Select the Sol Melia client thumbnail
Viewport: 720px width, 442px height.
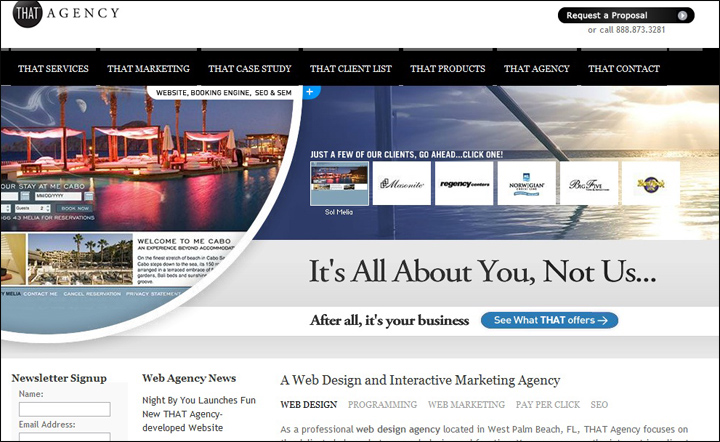(339, 183)
